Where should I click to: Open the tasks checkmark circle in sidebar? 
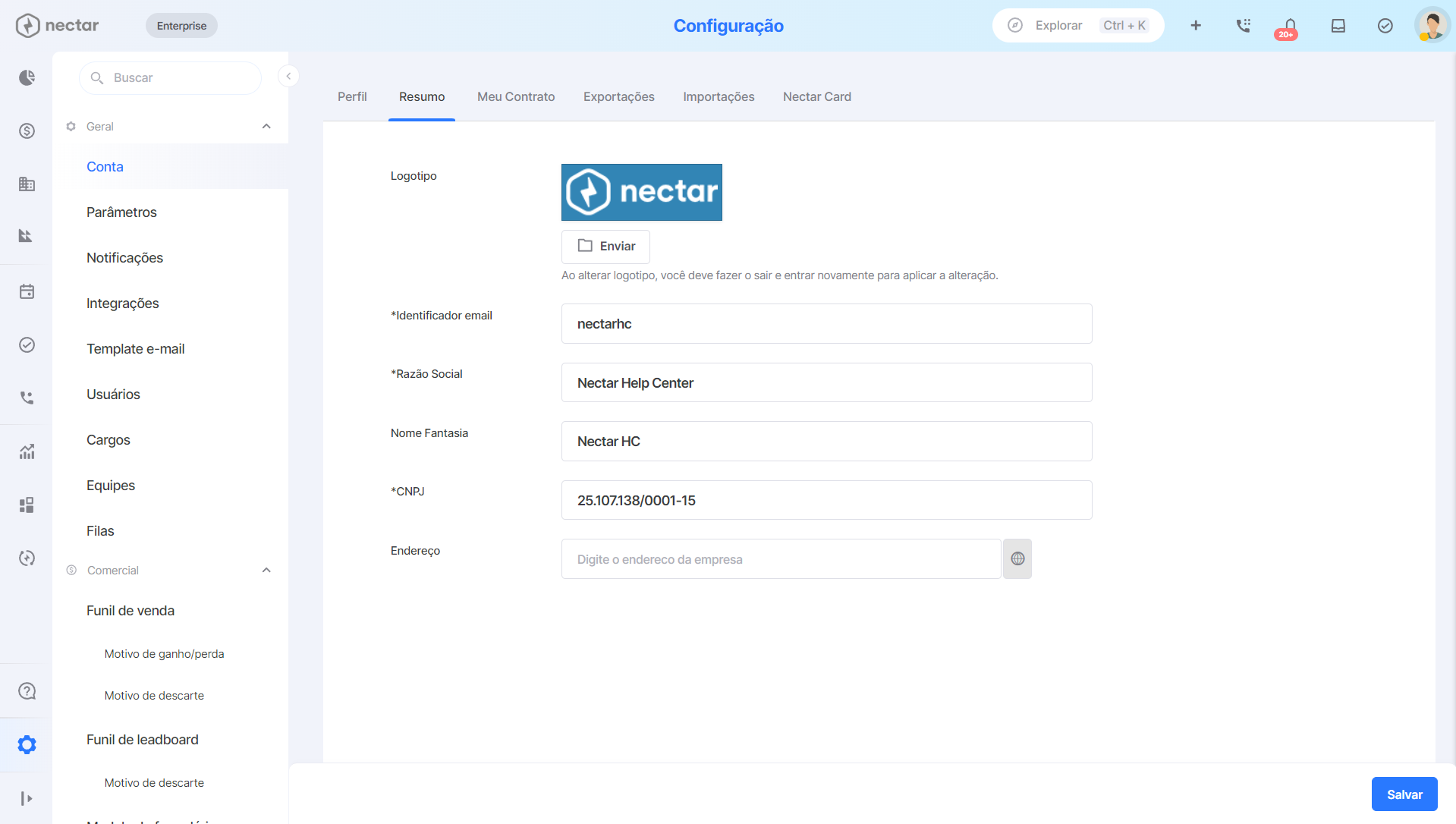(27, 344)
